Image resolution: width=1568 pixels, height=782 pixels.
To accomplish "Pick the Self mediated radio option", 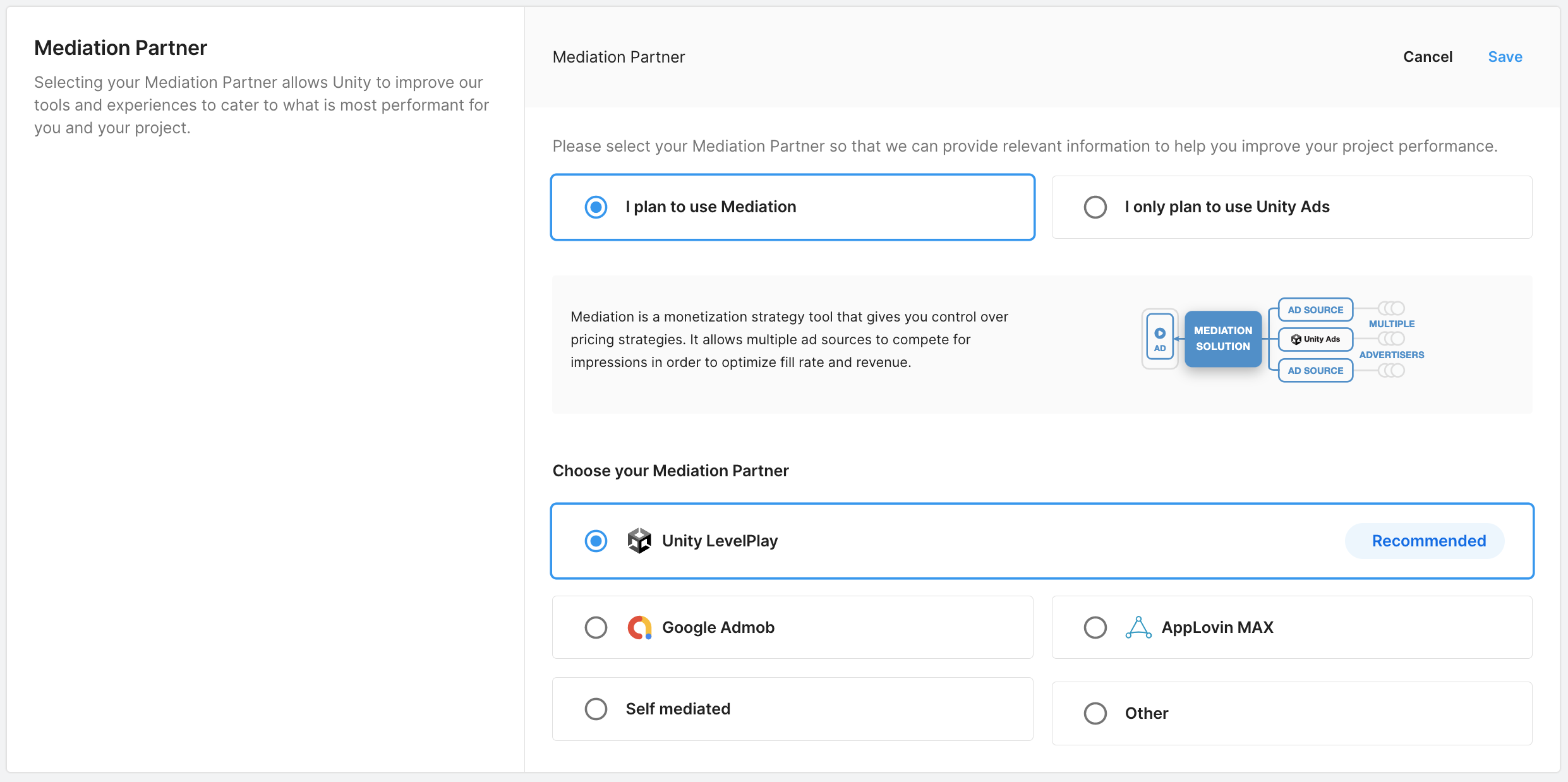I will (596, 709).
